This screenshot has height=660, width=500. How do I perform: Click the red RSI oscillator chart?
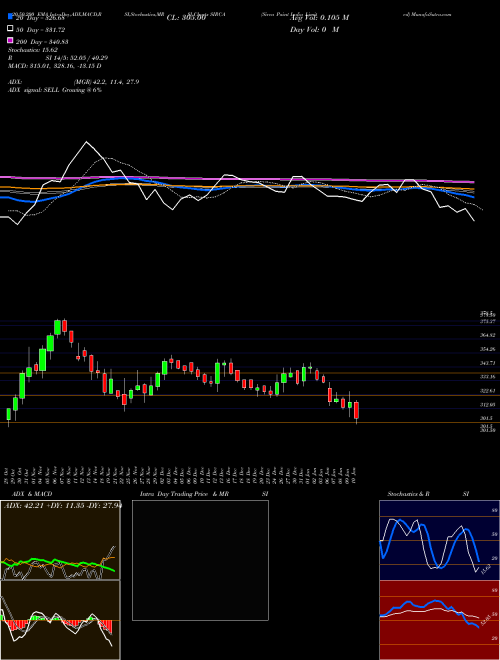439,620
